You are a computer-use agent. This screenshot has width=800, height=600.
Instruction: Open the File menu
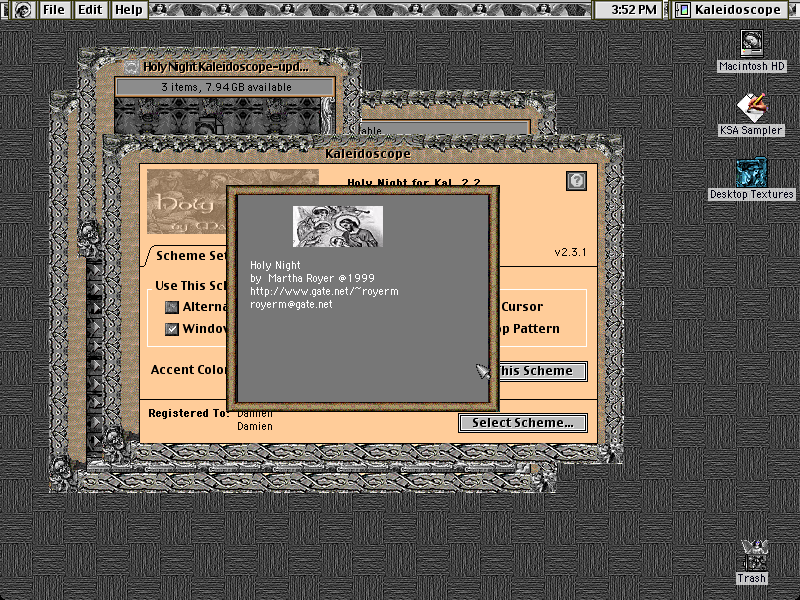pyautogui.click(x=54, y=10)
